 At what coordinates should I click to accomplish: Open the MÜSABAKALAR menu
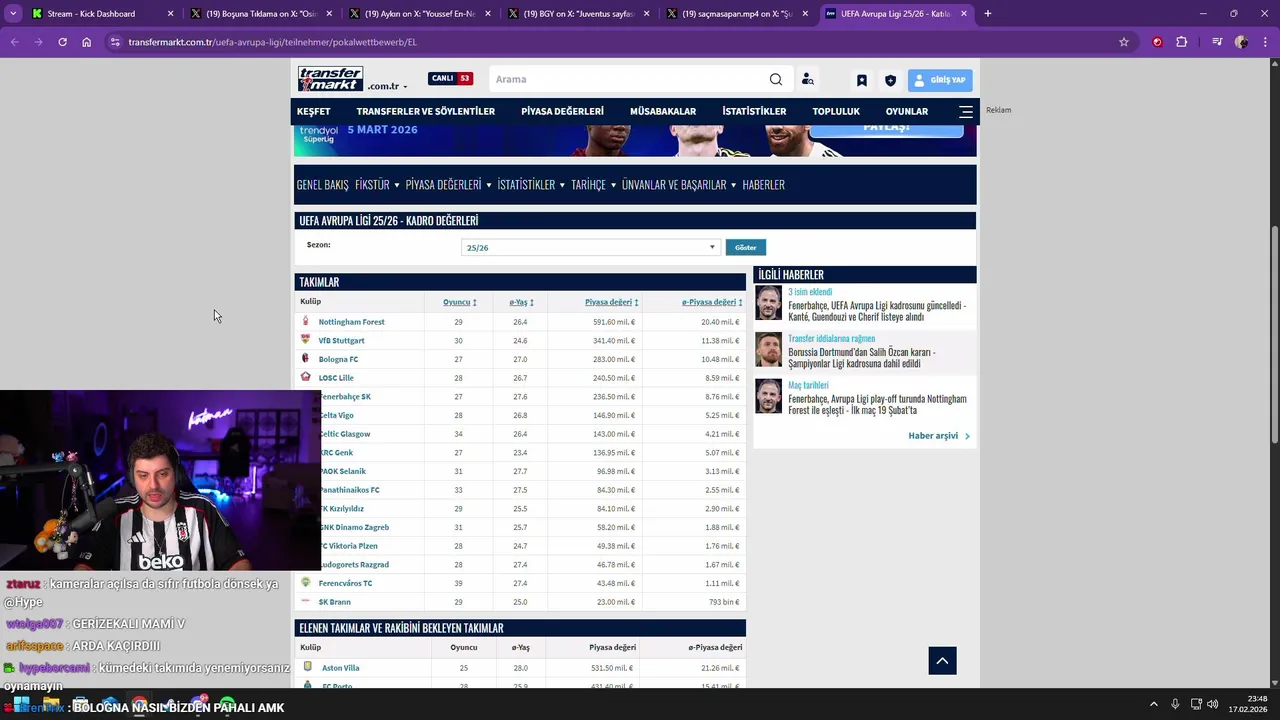click(662, 111)
